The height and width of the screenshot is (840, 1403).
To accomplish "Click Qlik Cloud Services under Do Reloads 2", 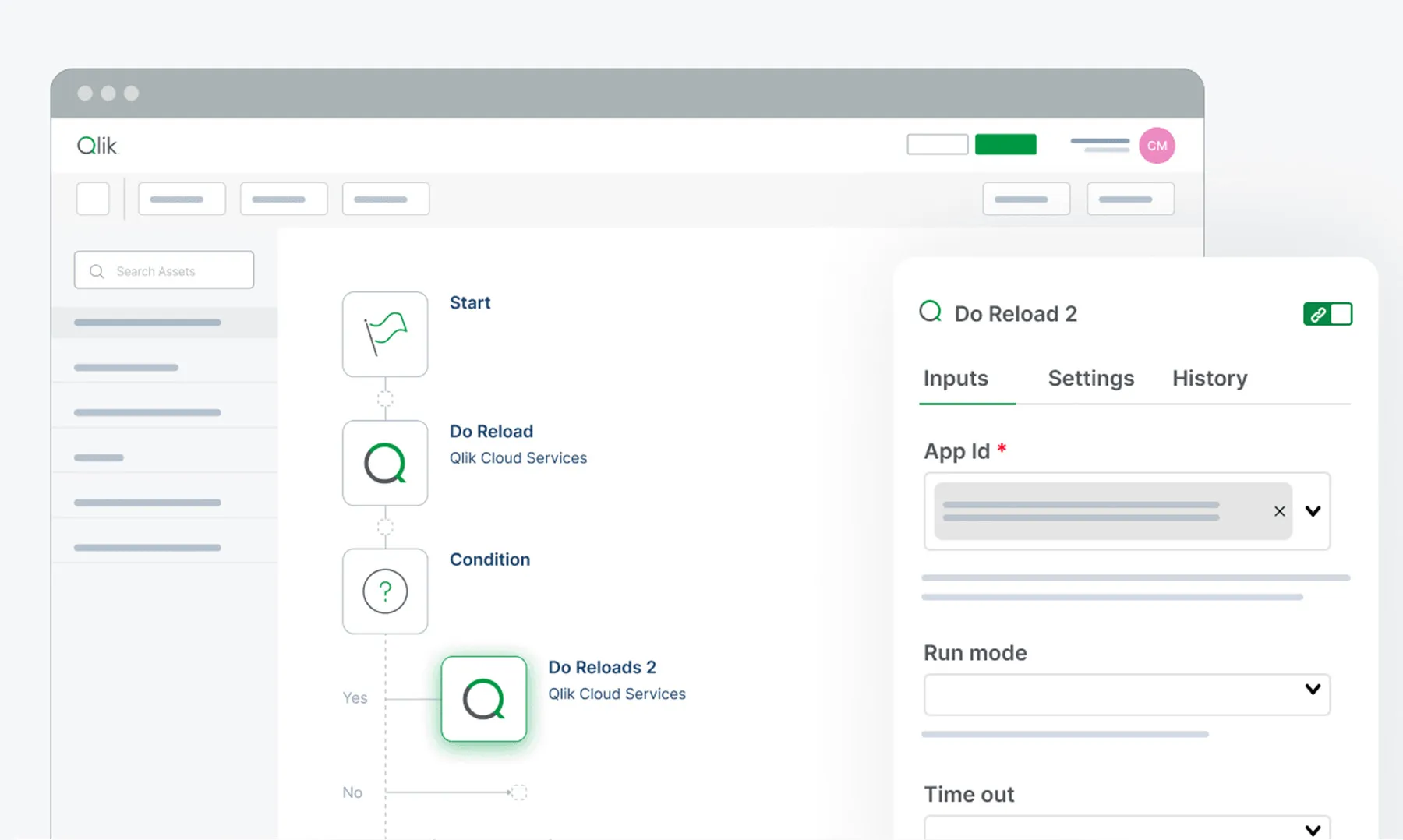I will 617,694.
